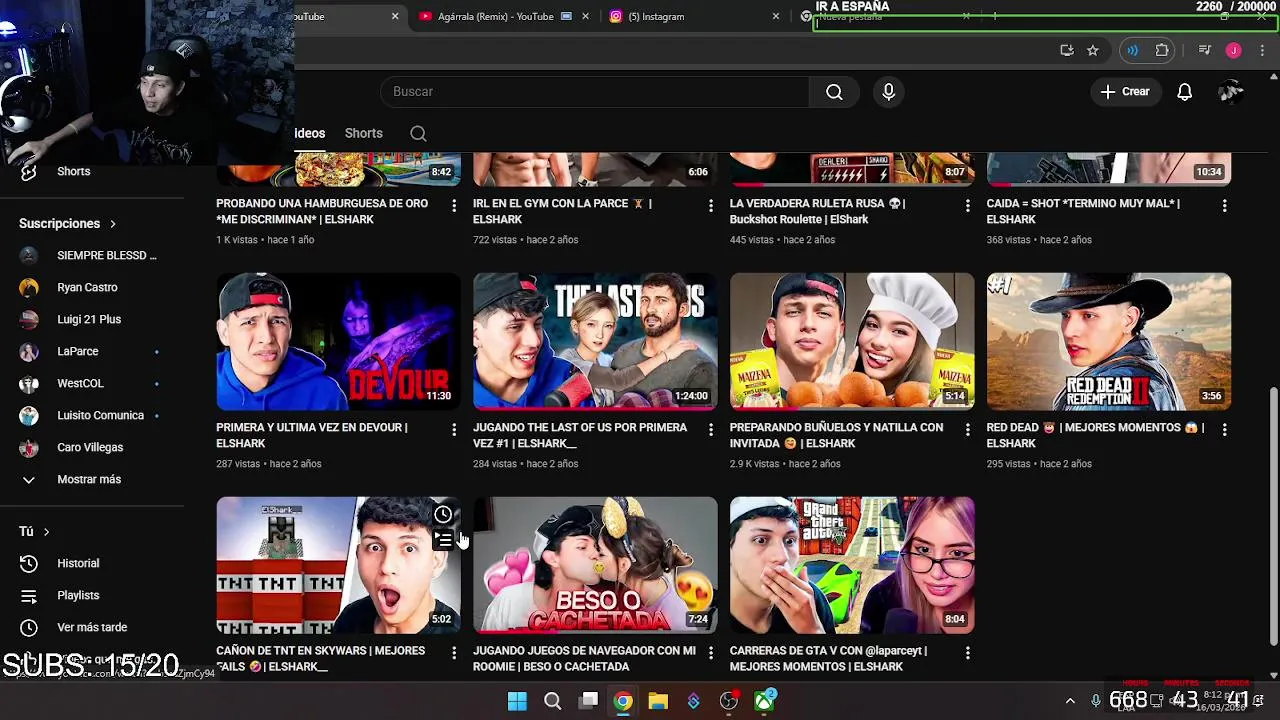Switch to Instagram browser tab
1280x720 pixels.
[656, 16]
